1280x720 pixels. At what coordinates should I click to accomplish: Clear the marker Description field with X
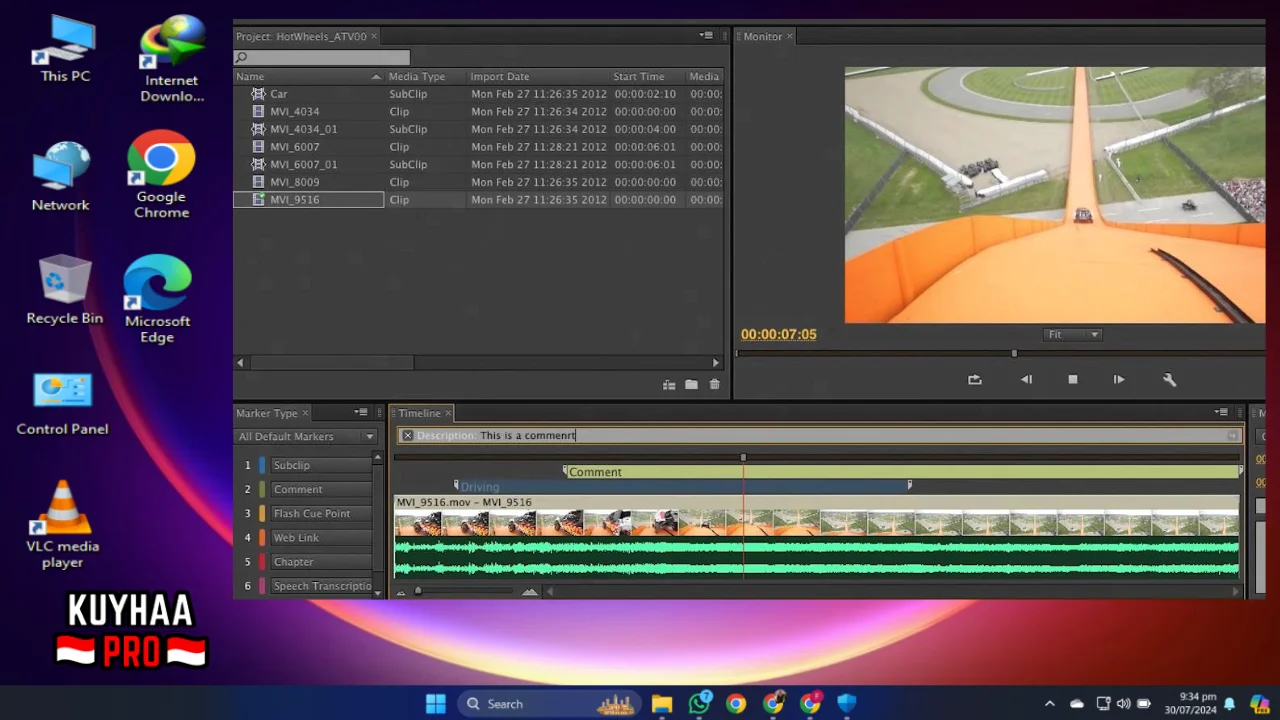point(407,436)
